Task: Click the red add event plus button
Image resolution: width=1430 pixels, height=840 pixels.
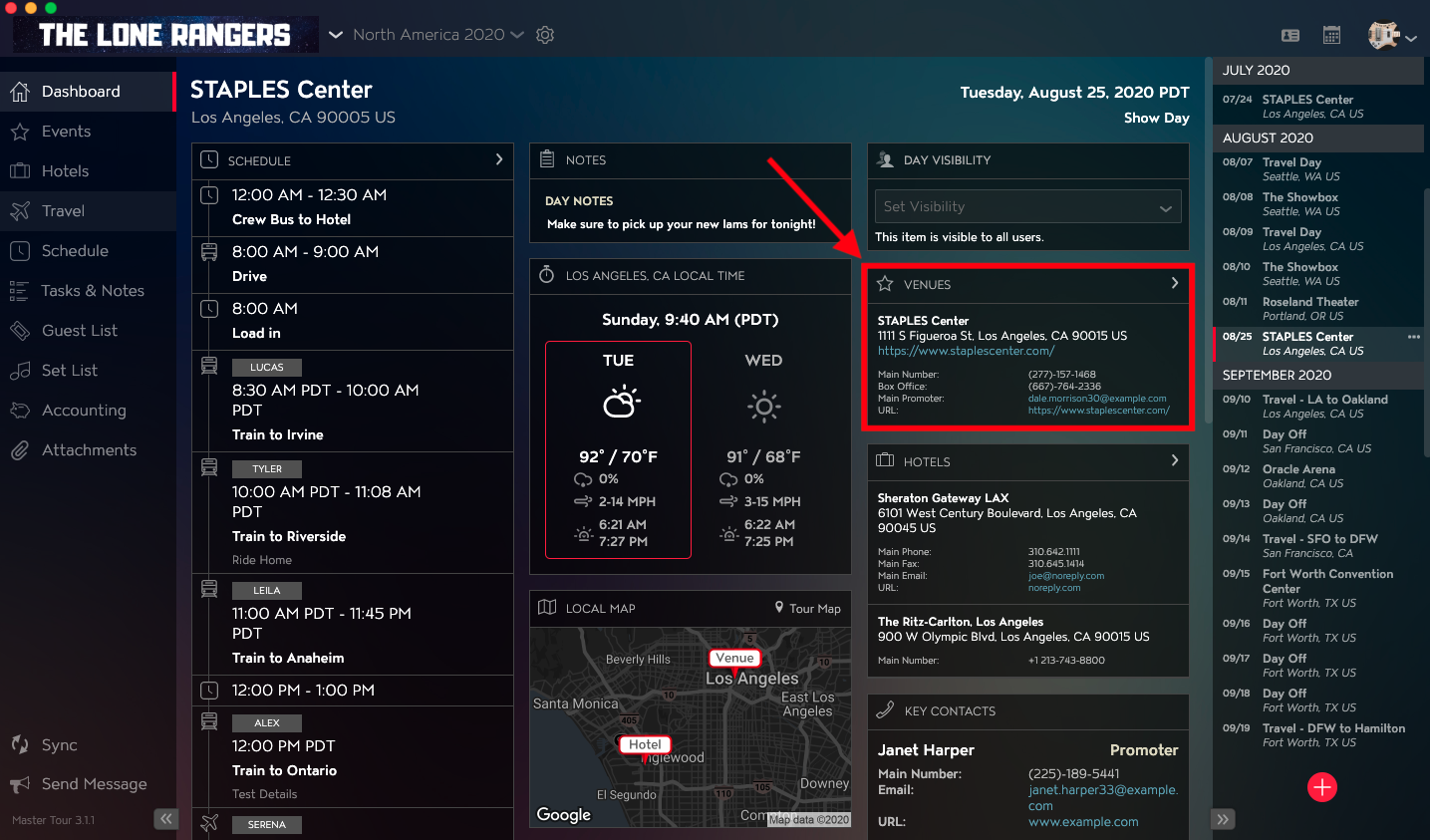Action: 1322,787
